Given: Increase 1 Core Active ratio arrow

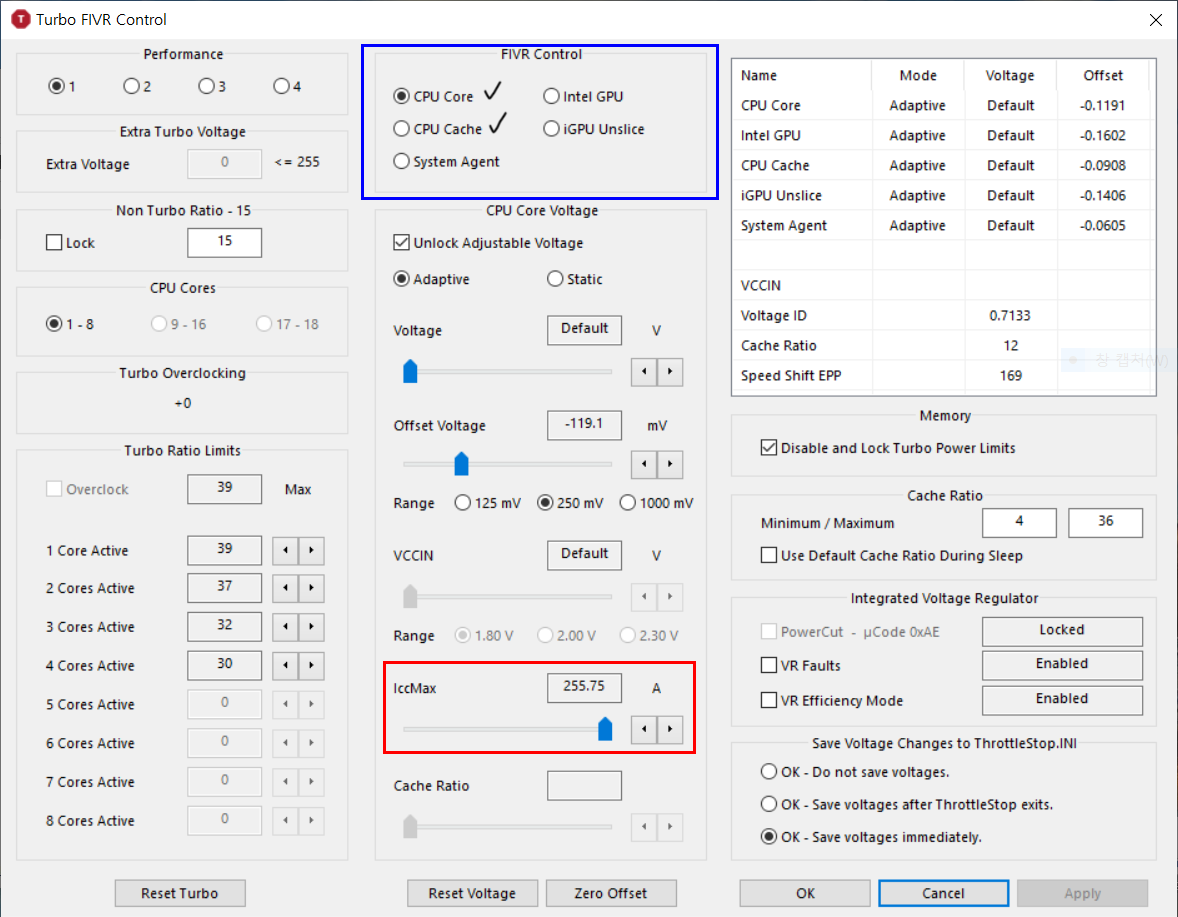Looking at the screenshot, I should click(x=311, y=551).
